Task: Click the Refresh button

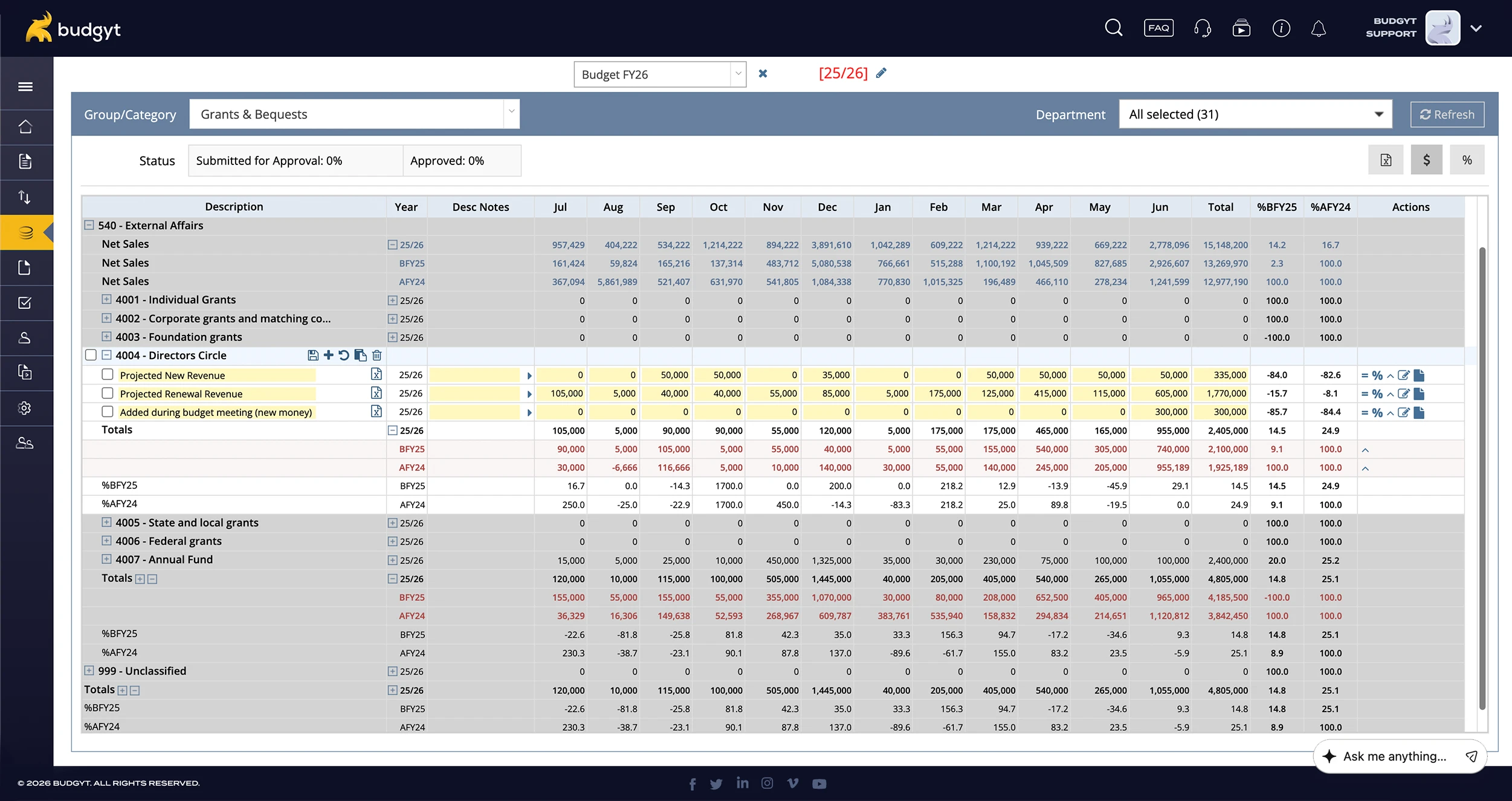Action: tap(1447, 114)
